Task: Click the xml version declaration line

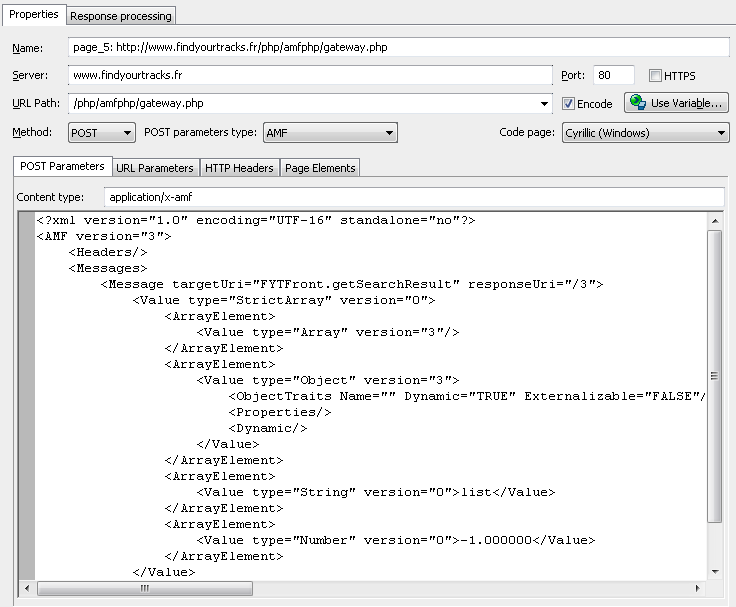Action: click(x=256, y=220)
